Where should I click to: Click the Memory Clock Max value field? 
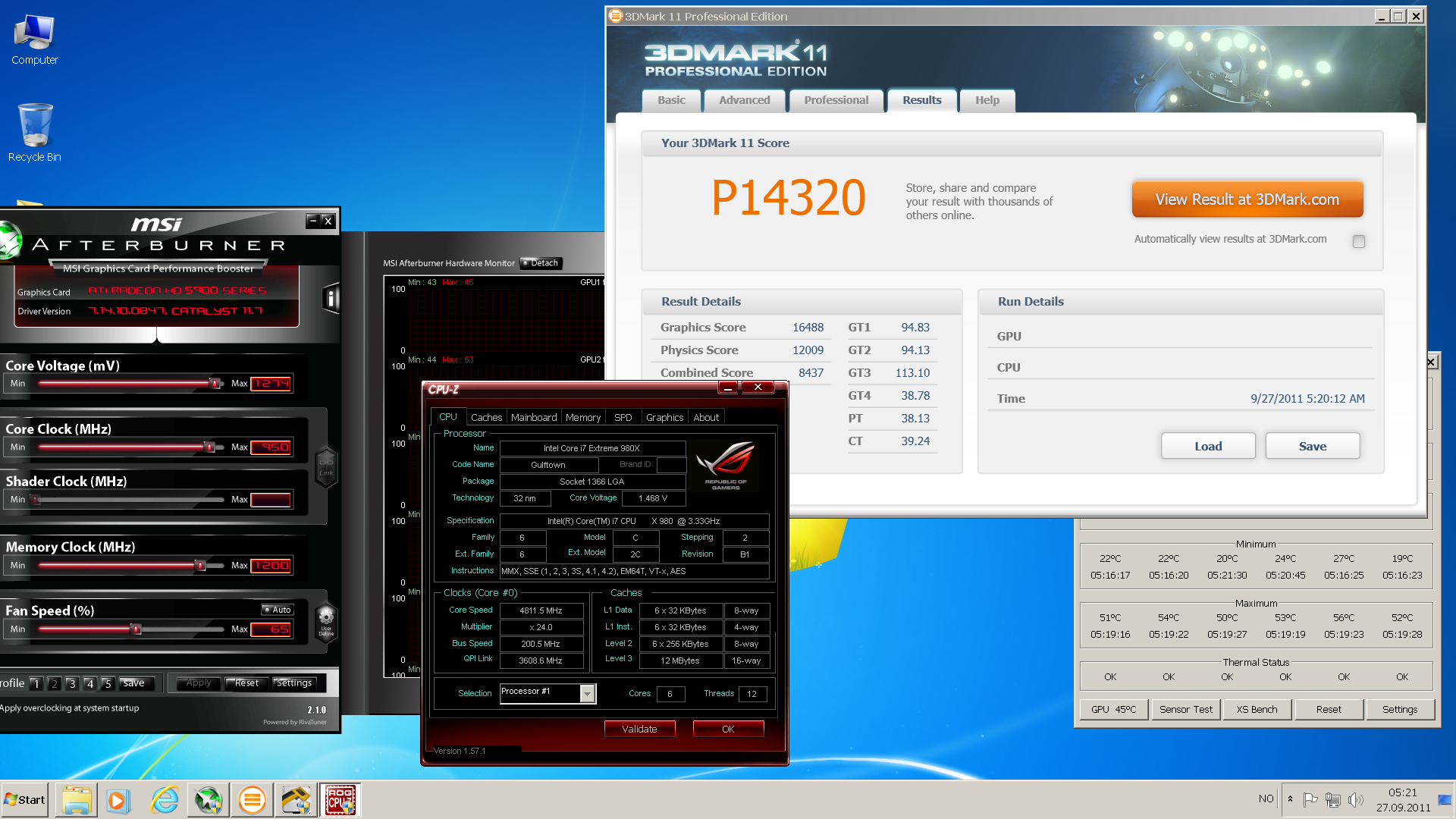pos(271,566)
